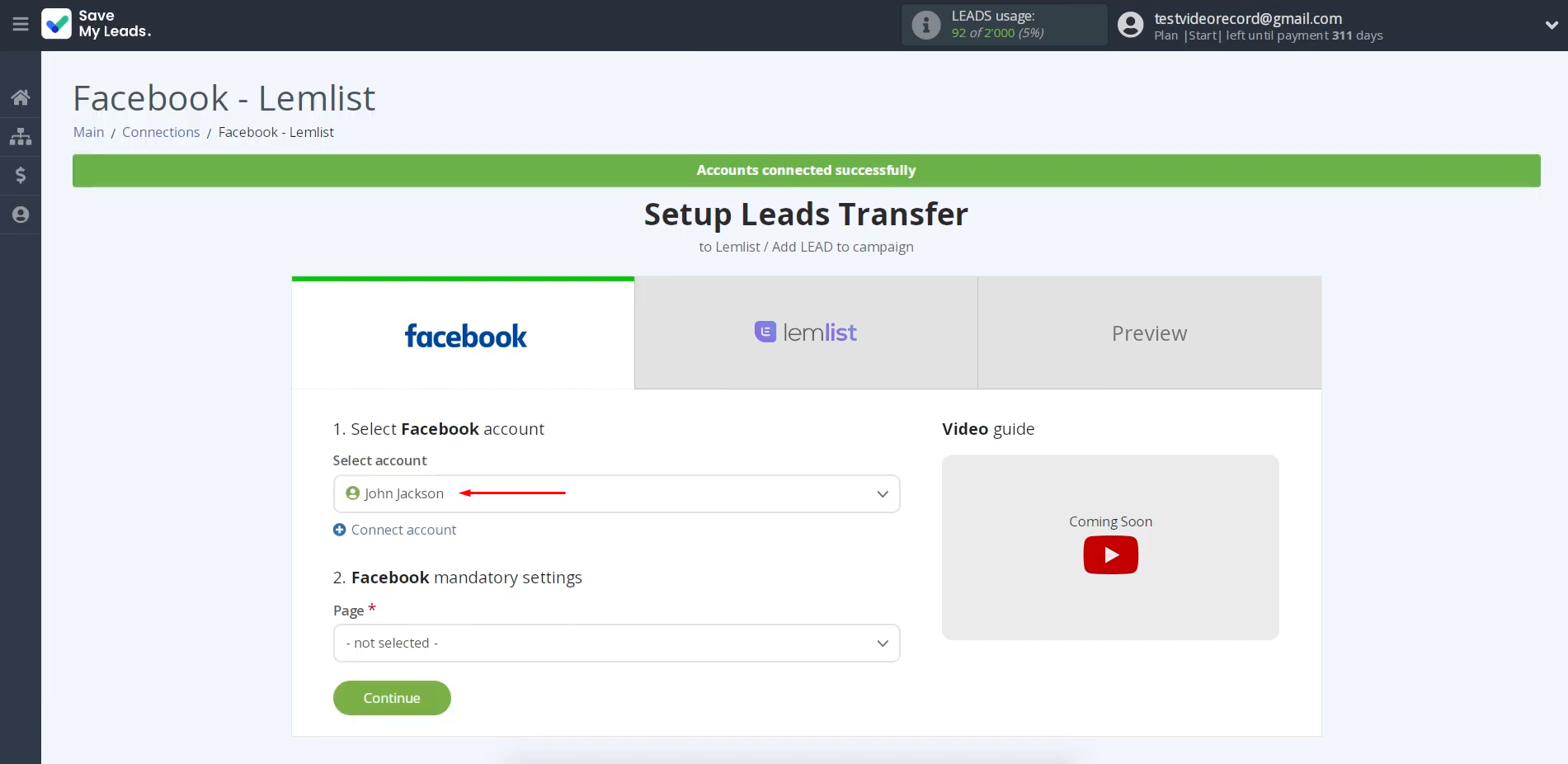1568x764 pixels.
Task: Open the hamburger menu icon
Action: (21, 25)
